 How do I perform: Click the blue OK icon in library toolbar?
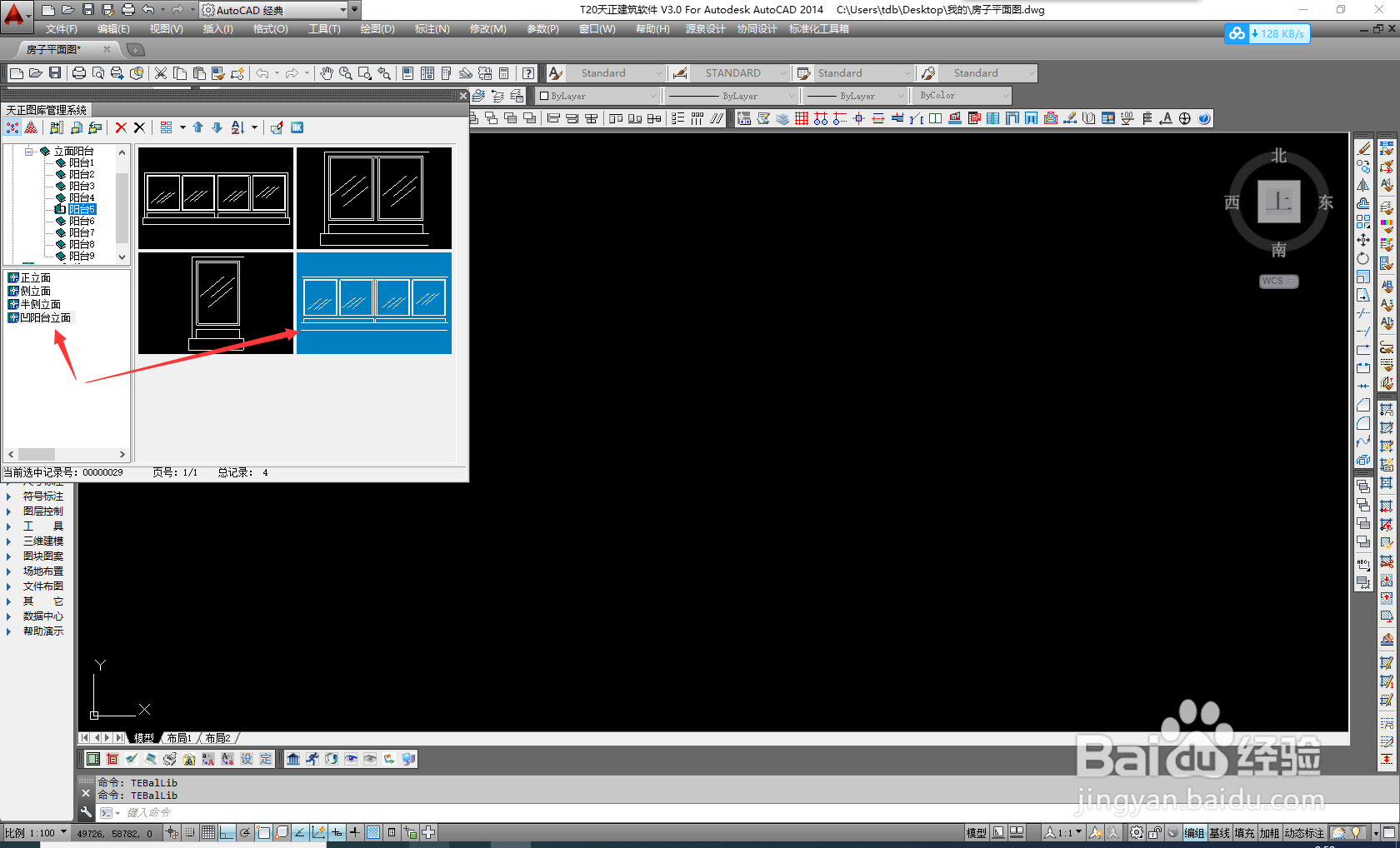[297, 127]
